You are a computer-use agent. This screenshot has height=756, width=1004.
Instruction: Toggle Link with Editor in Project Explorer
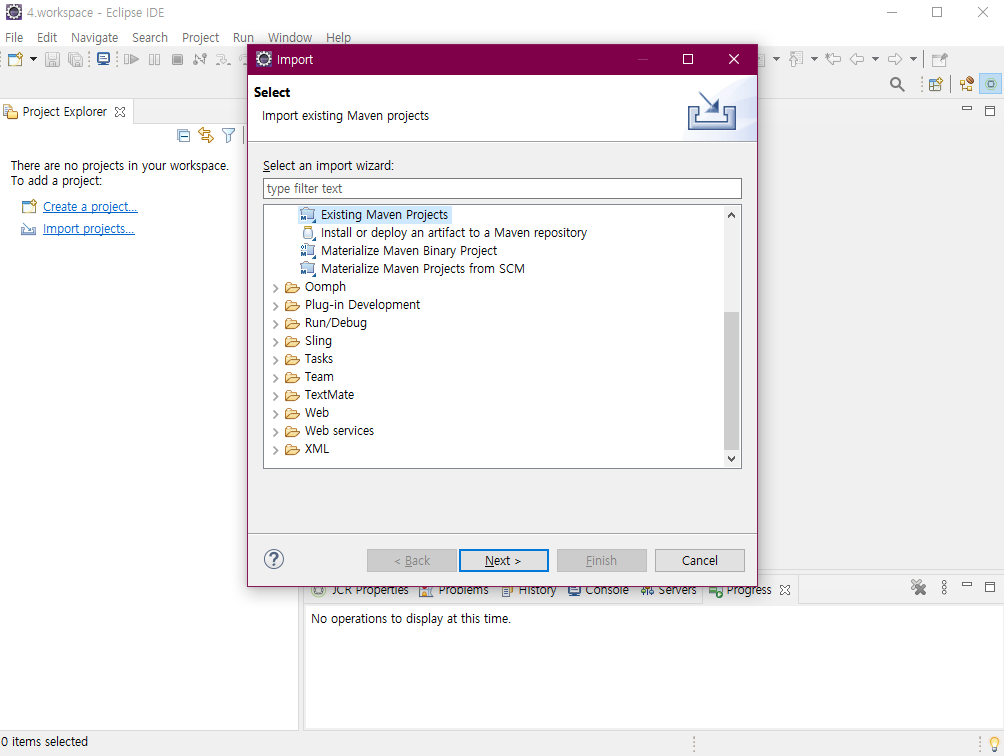point(206,135)
